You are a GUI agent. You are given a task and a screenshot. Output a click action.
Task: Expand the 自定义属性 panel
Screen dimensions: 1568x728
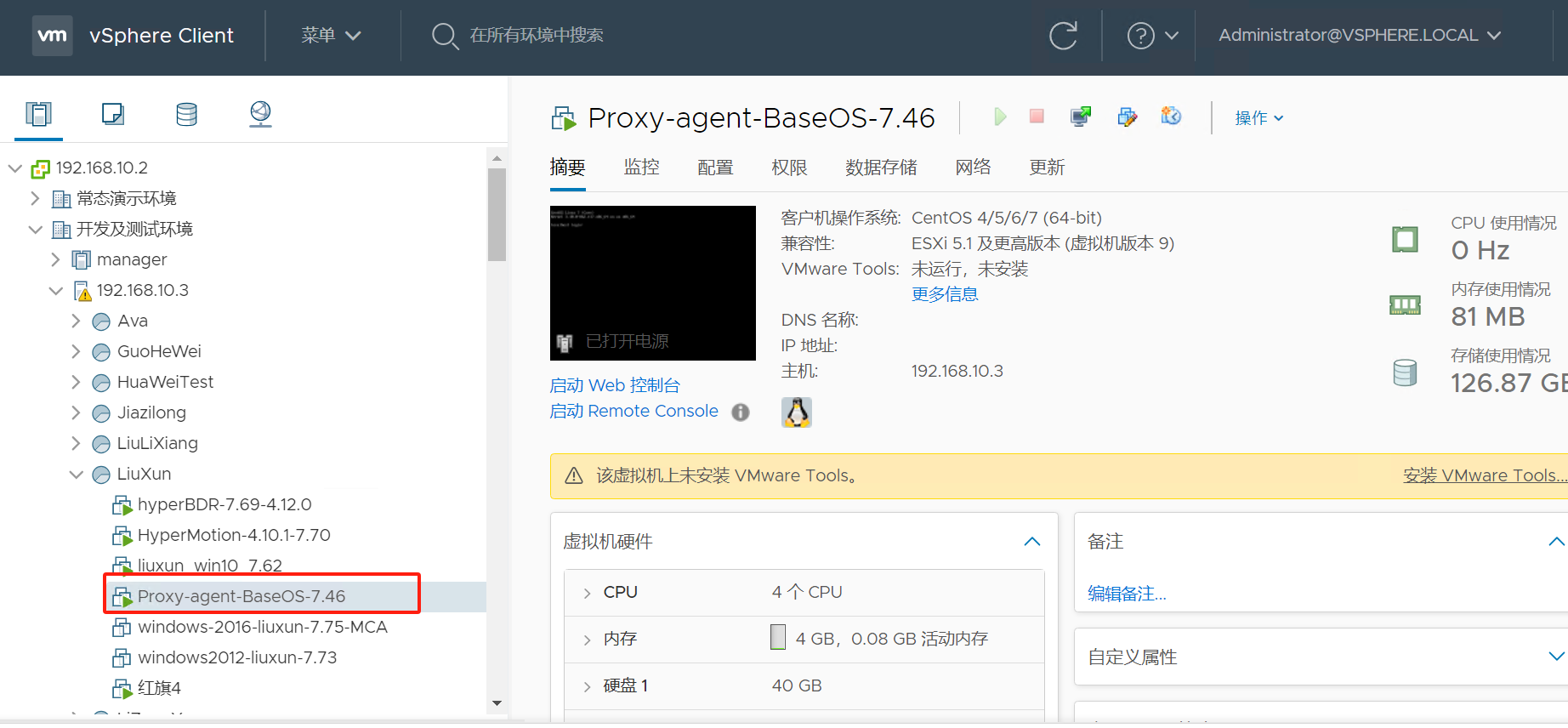point(1556,657)
